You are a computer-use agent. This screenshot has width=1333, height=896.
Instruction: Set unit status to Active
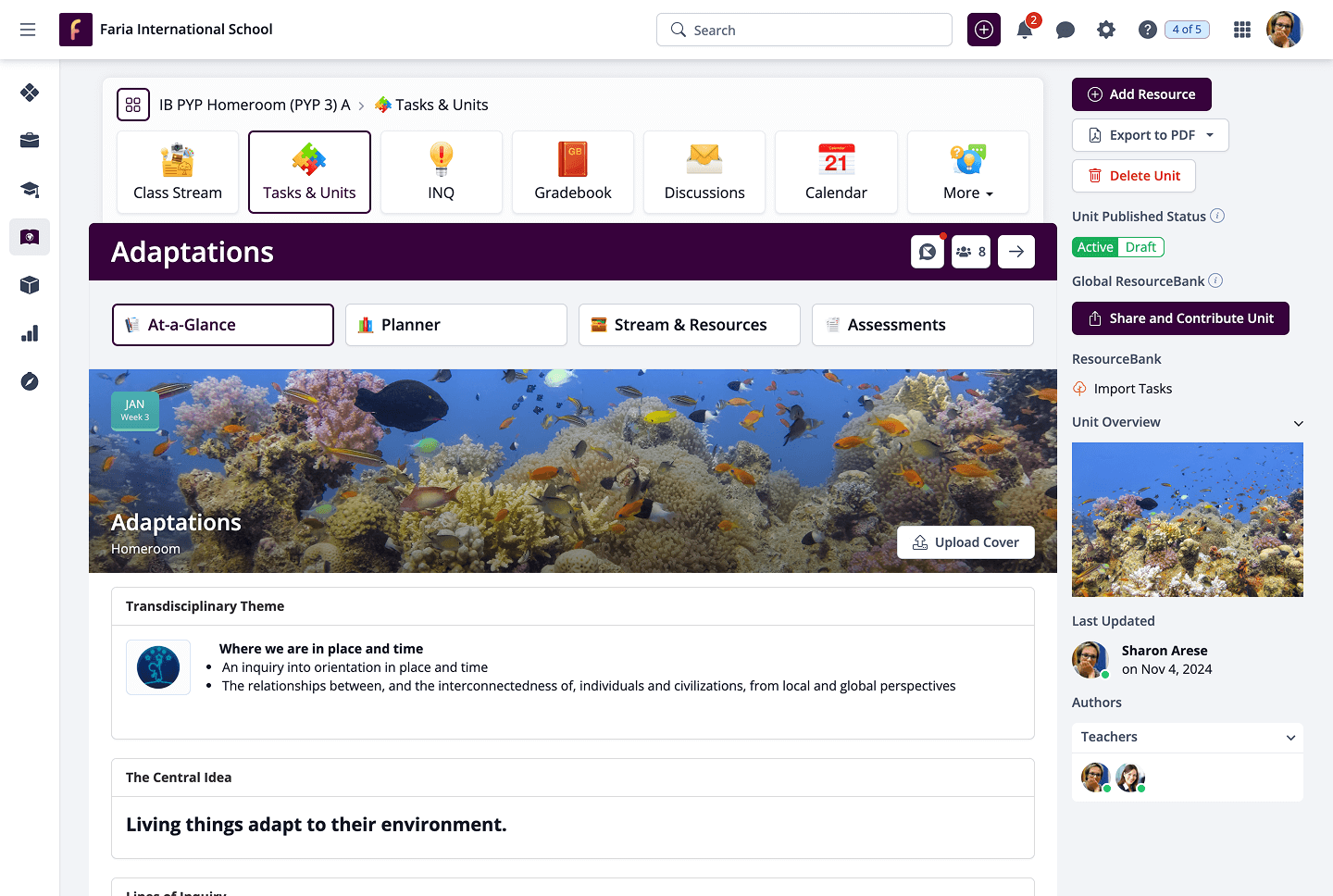point(1095,247)
